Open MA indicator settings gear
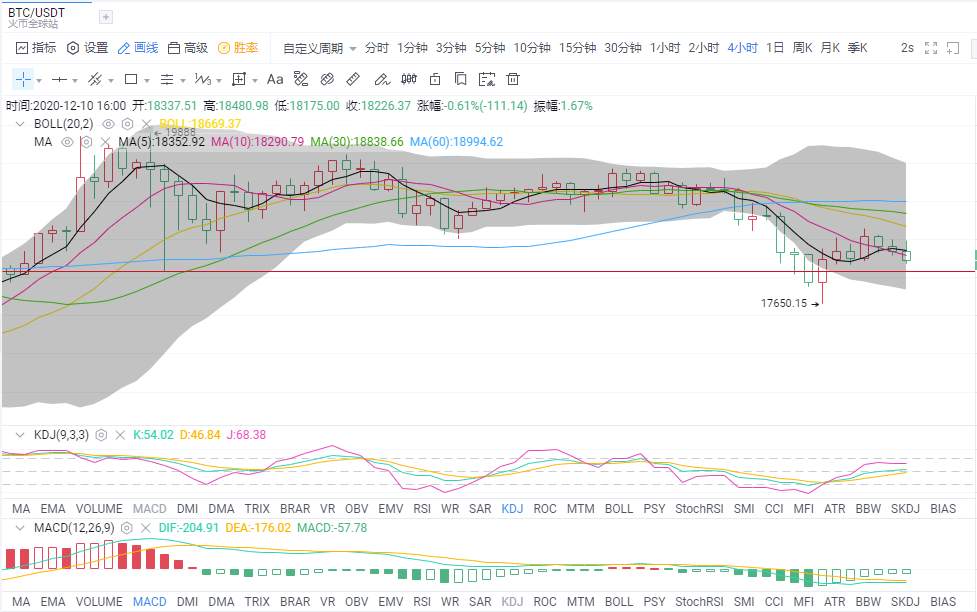Viewport: 977px width, 612px height. [87, 142]
